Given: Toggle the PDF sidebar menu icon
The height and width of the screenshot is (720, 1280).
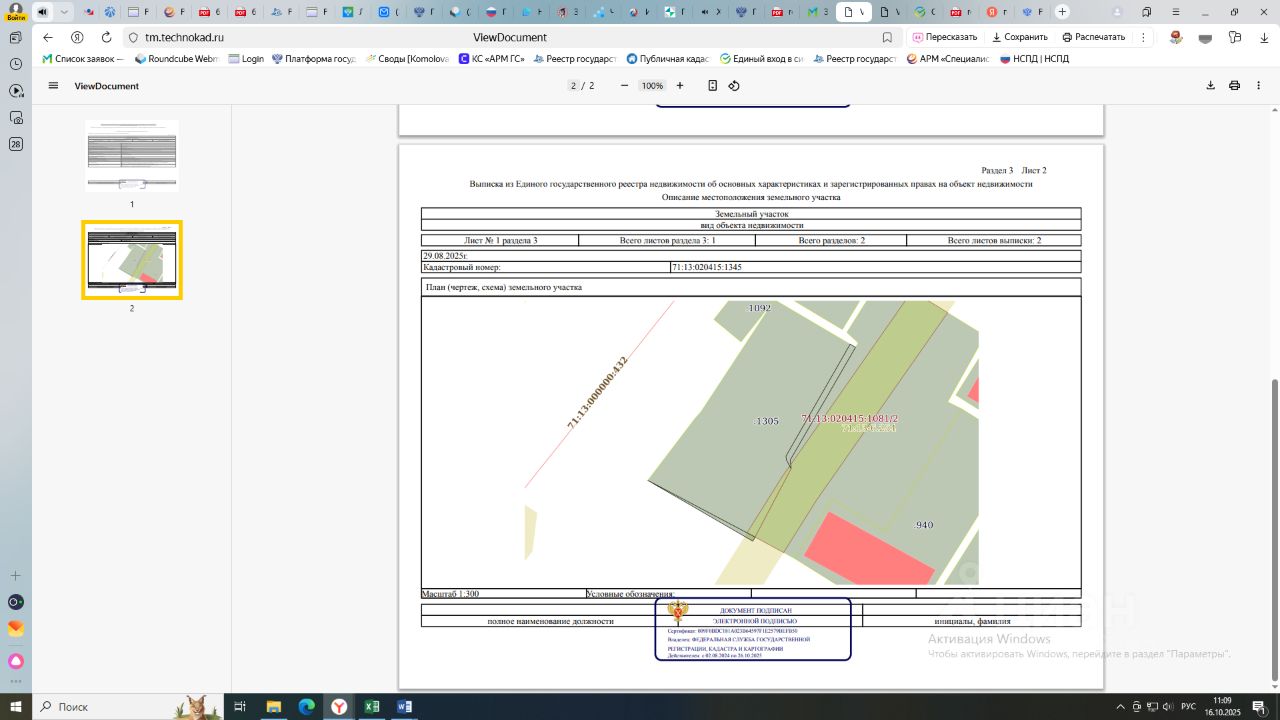Looking at the screenshot, I should click(x=53, y=86).
